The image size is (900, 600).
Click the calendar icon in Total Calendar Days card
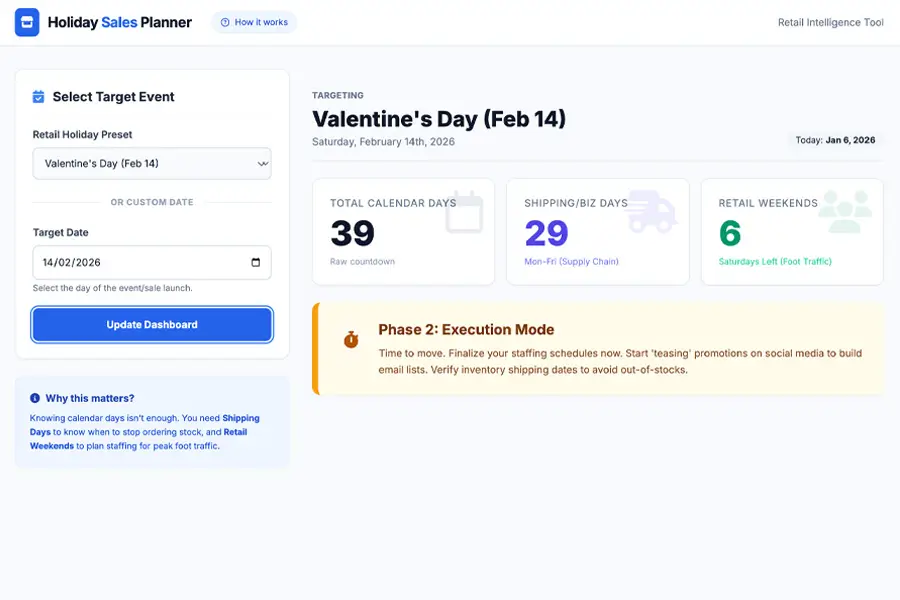[x=464, y=212]
